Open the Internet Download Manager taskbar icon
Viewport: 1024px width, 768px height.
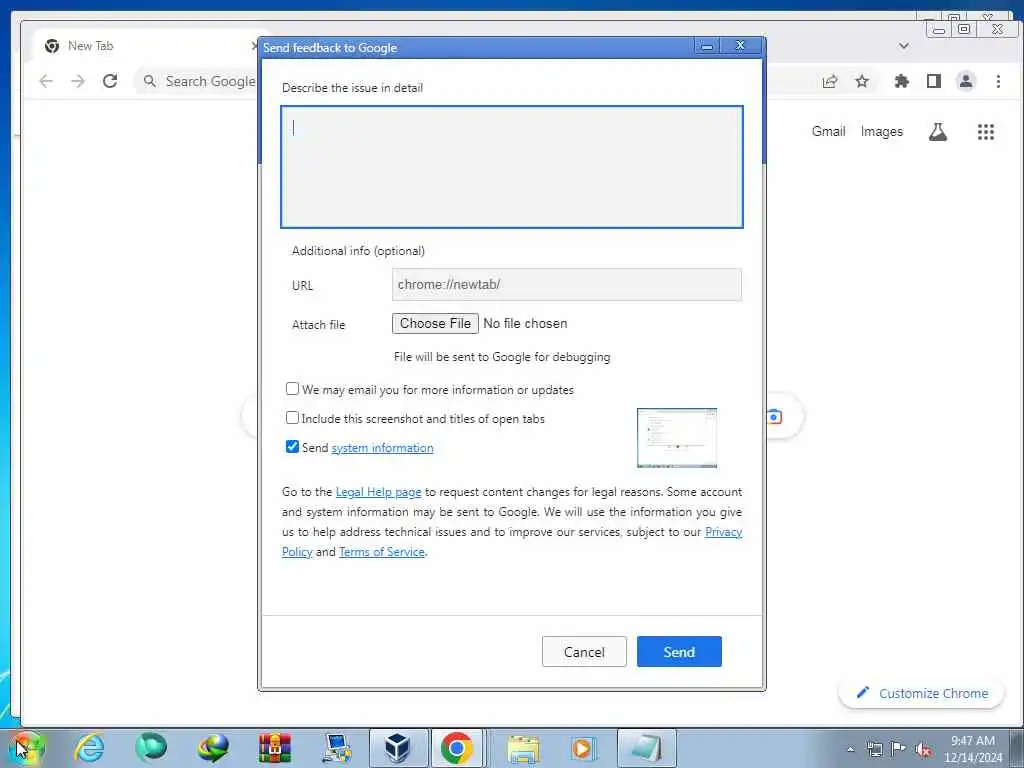coord(213,748)
